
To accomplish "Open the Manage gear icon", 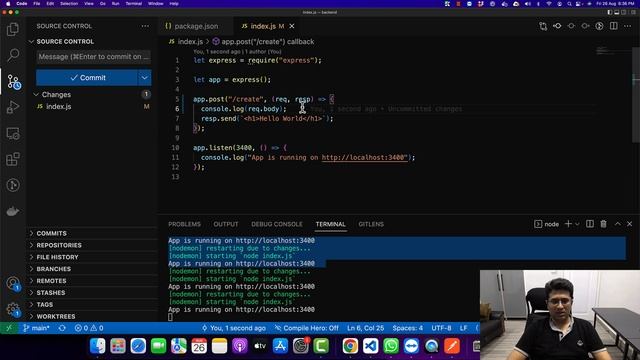I will (13, 309).
